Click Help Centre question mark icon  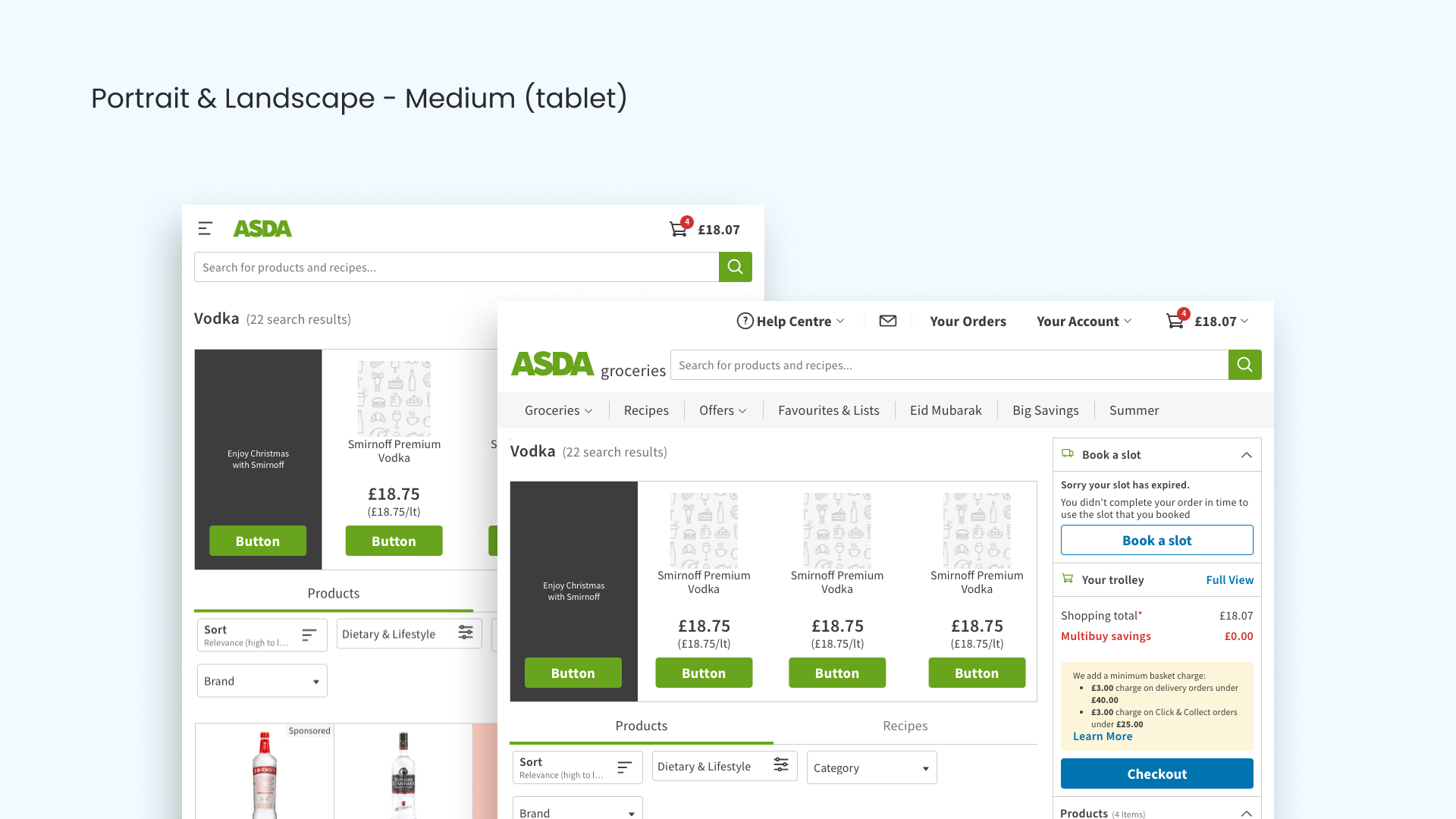click(x=745, y=321)
